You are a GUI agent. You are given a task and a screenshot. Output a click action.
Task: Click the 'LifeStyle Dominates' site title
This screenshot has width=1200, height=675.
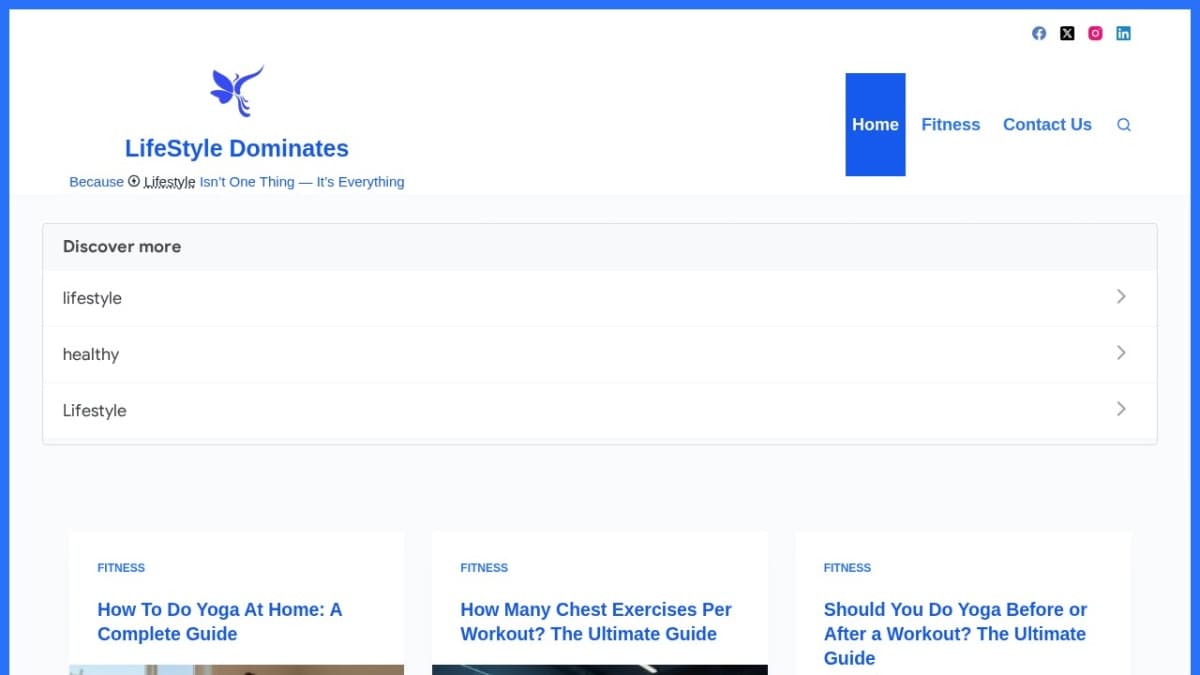(237, 149)
